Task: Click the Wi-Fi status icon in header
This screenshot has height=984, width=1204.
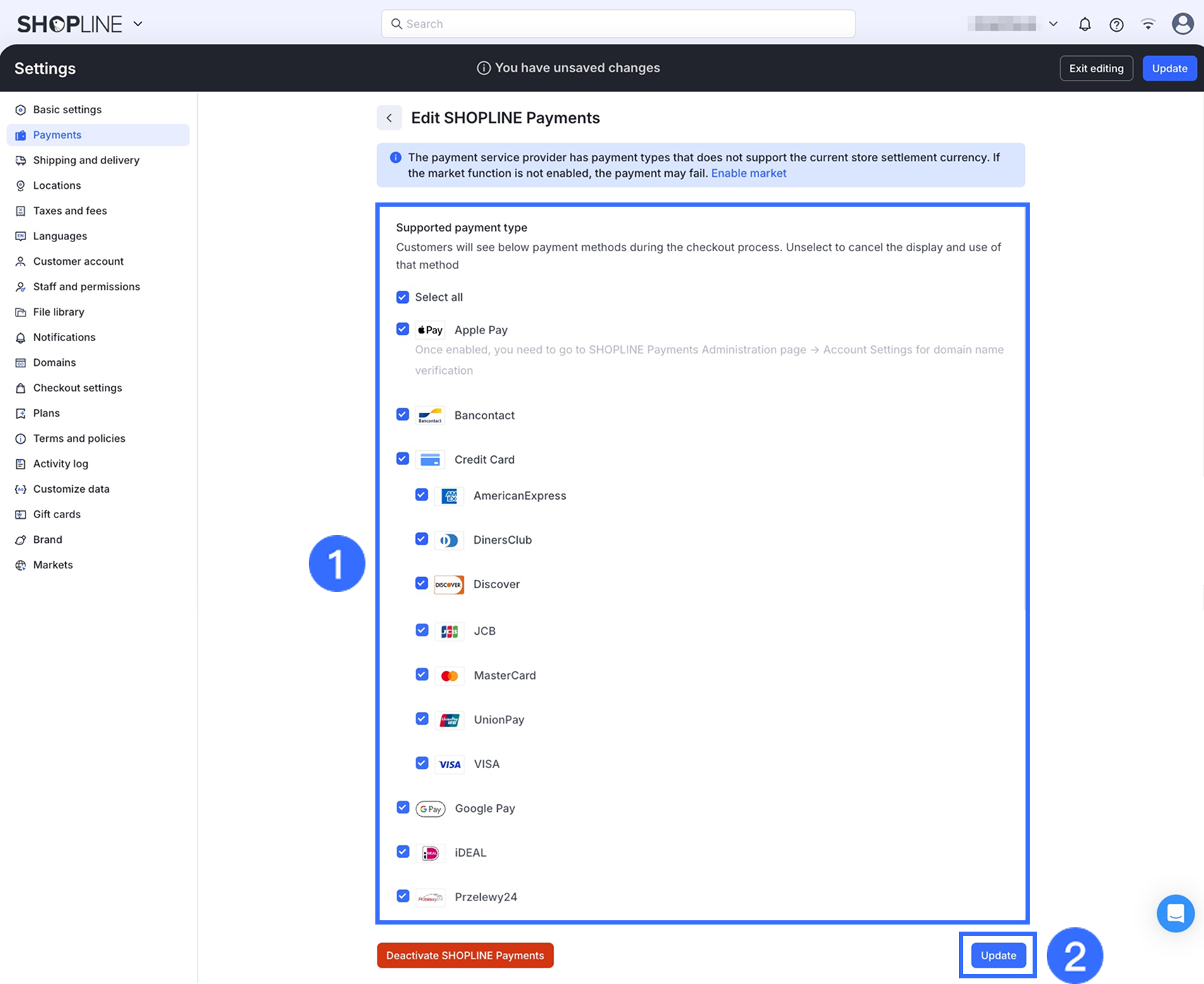Action: pyautogui.click(x=1148, y=25)
